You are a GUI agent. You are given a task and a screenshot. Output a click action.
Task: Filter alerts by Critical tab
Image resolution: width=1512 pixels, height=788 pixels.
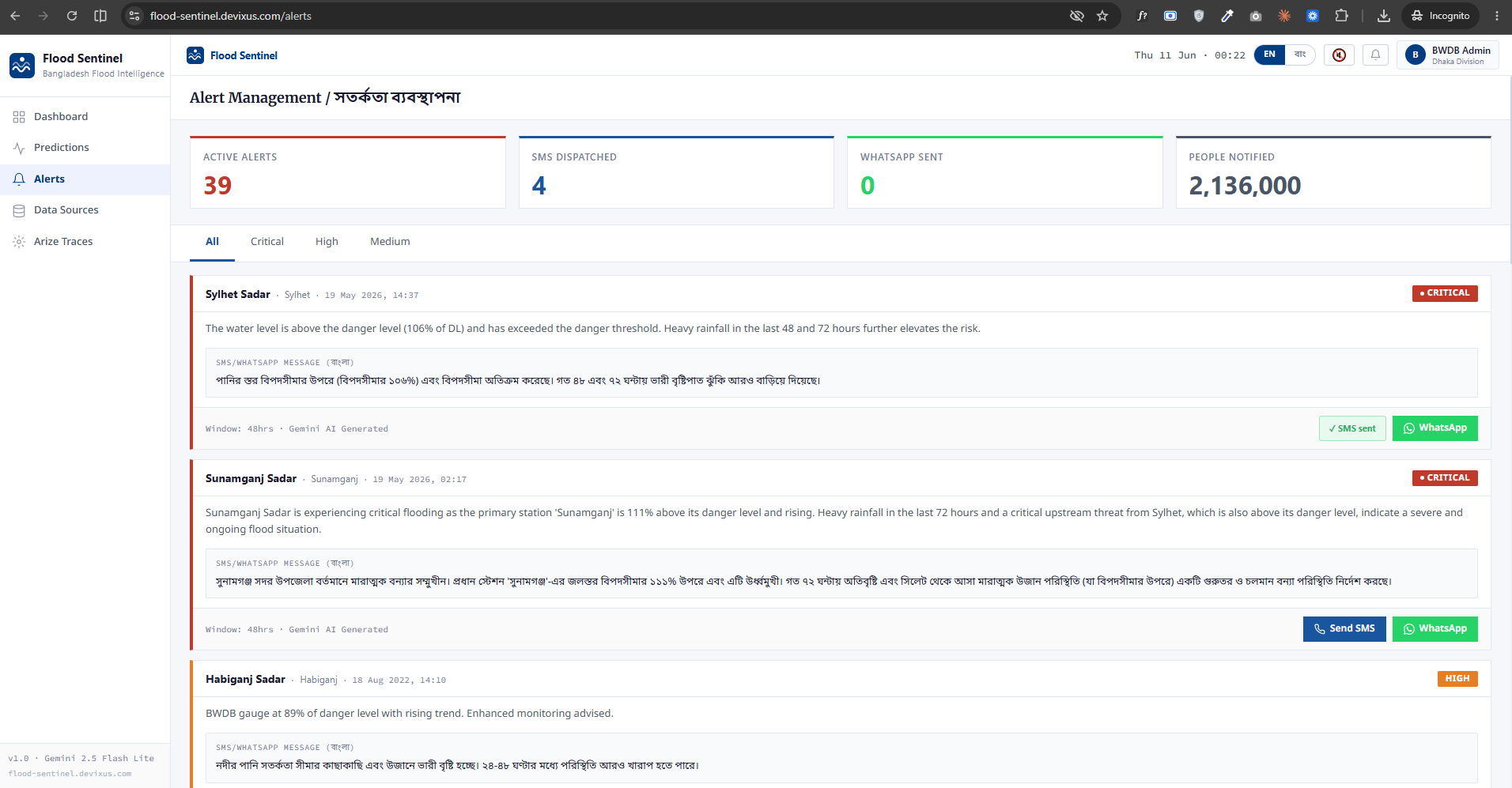267,242
